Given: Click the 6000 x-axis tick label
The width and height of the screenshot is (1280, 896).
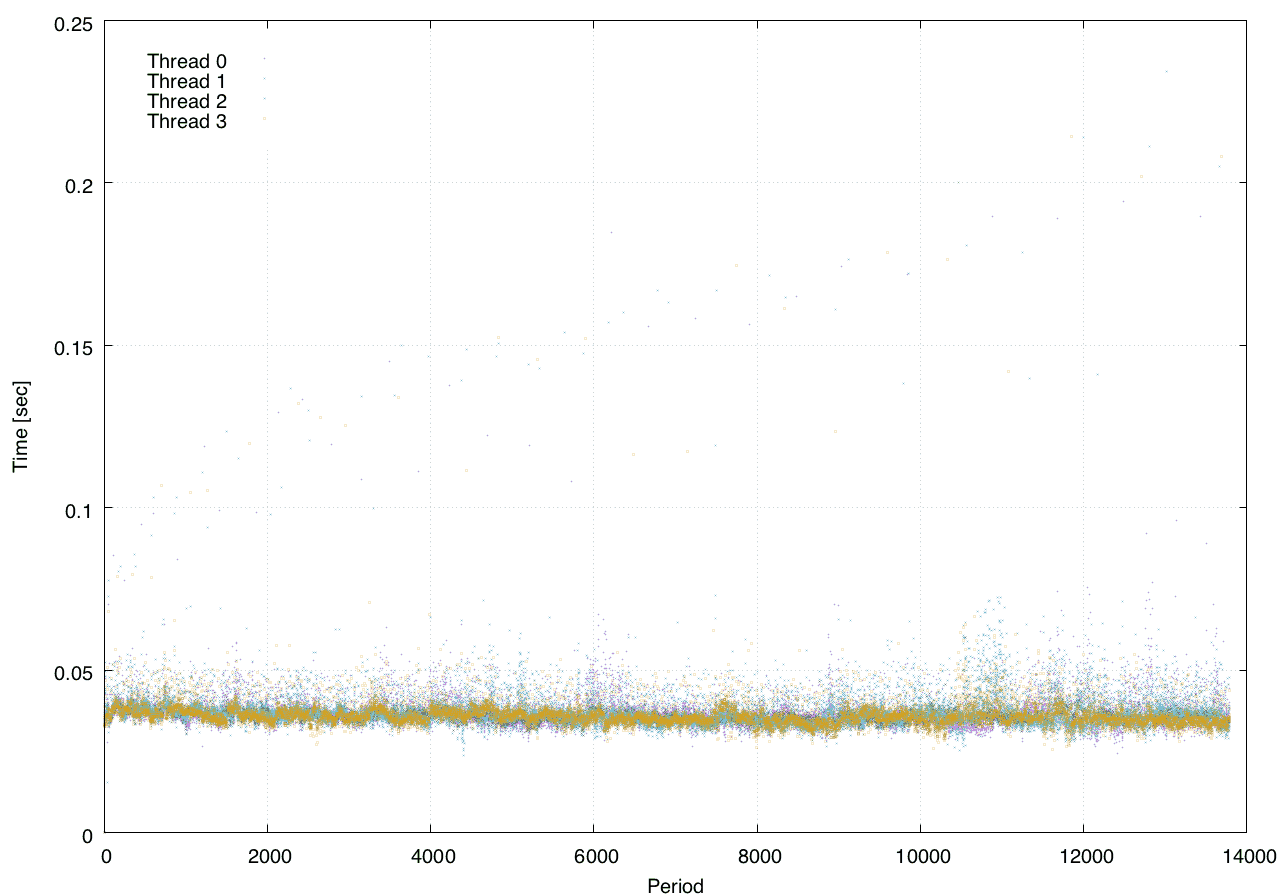Looking at the screenshot, I should 594,856.
